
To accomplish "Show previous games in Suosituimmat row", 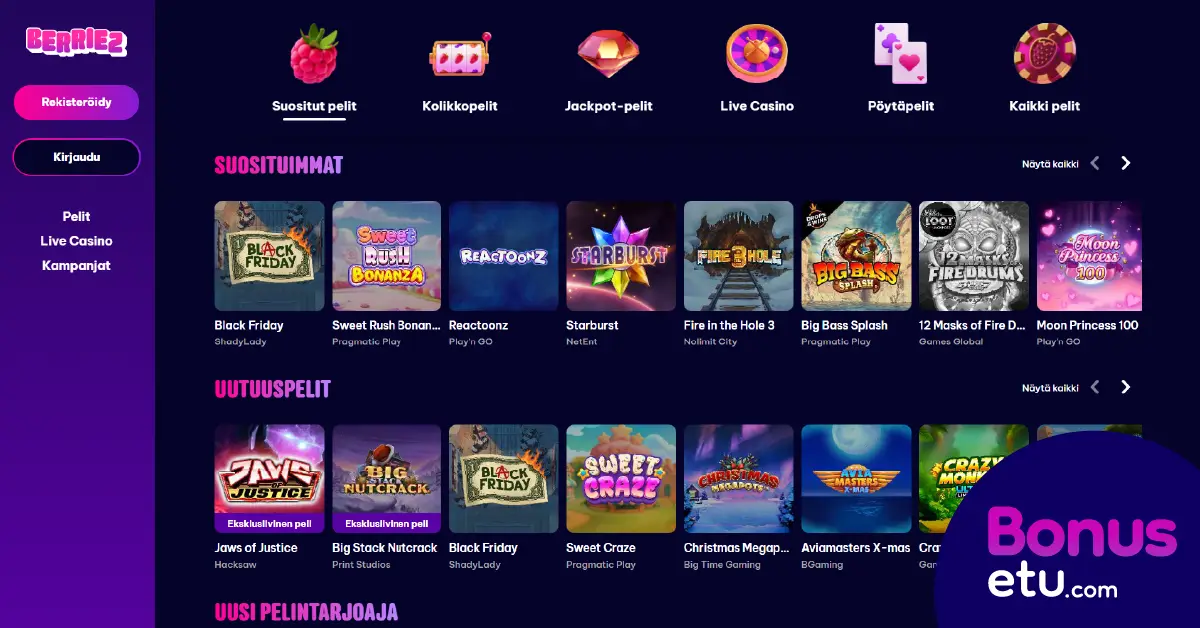I will (1095, 163).
